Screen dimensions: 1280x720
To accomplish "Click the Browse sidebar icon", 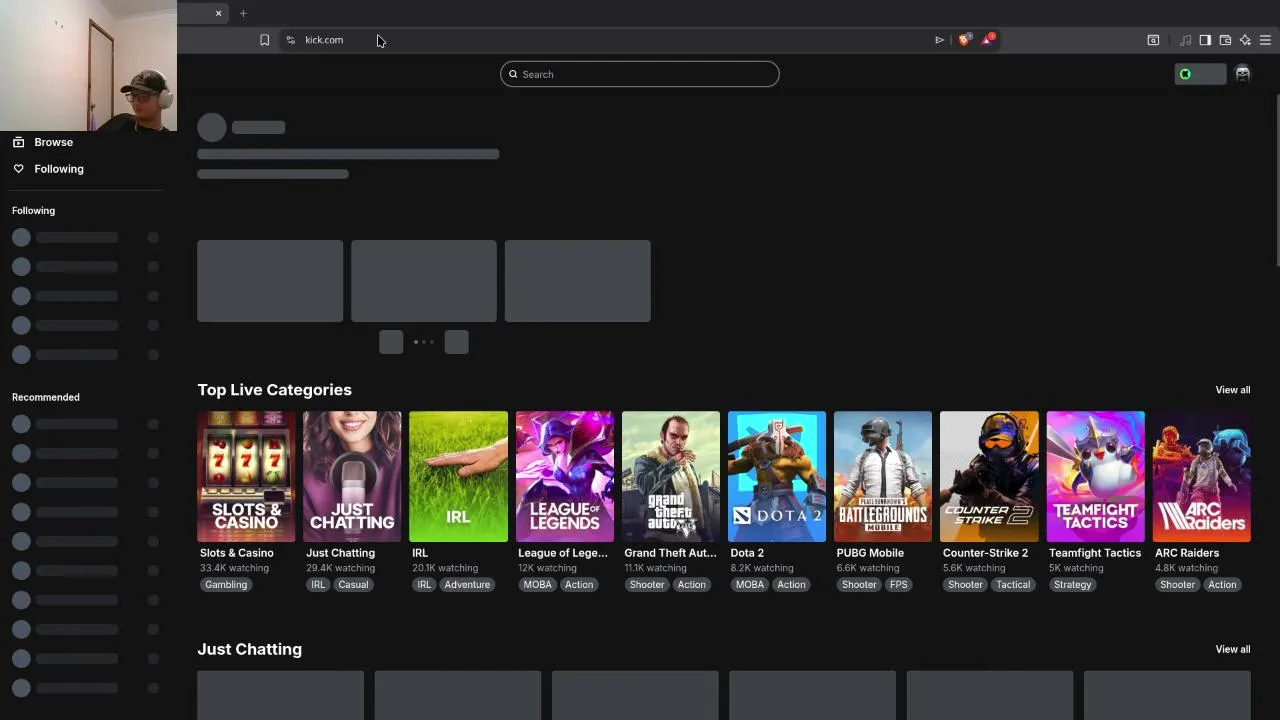I will (18, 142).
